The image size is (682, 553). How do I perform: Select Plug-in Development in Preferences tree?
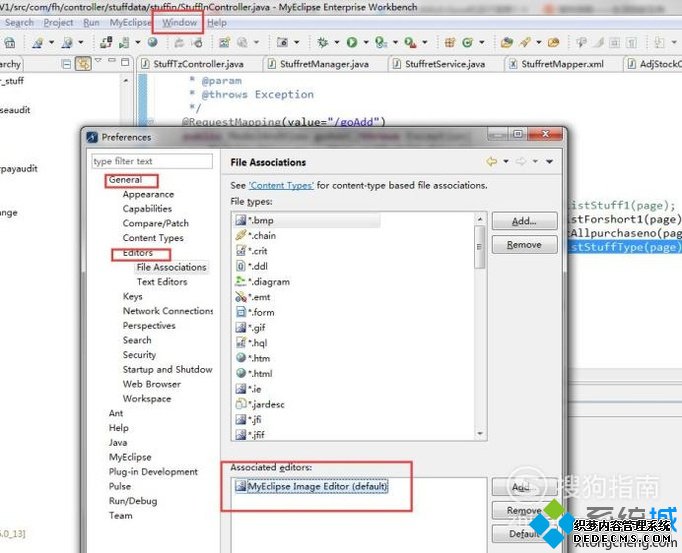point(153,472)
